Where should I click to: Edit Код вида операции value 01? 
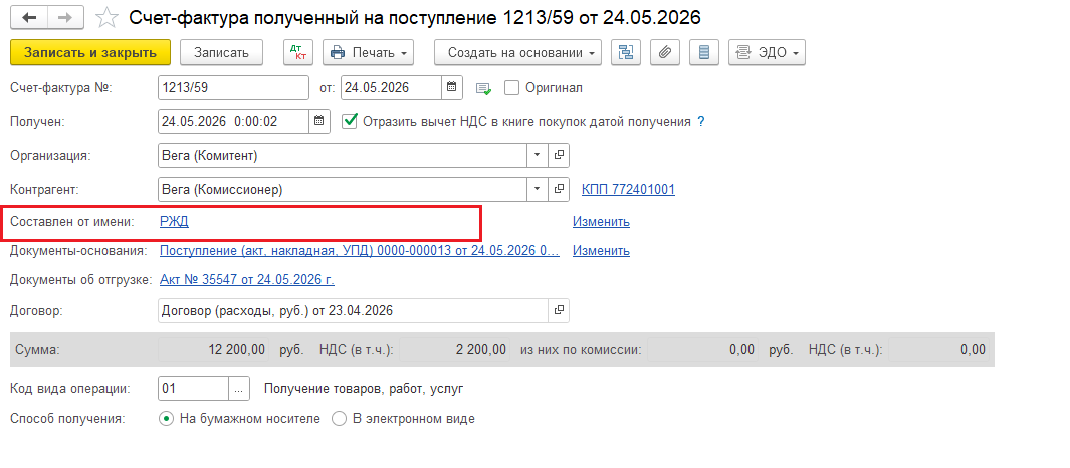coord(192,389)
